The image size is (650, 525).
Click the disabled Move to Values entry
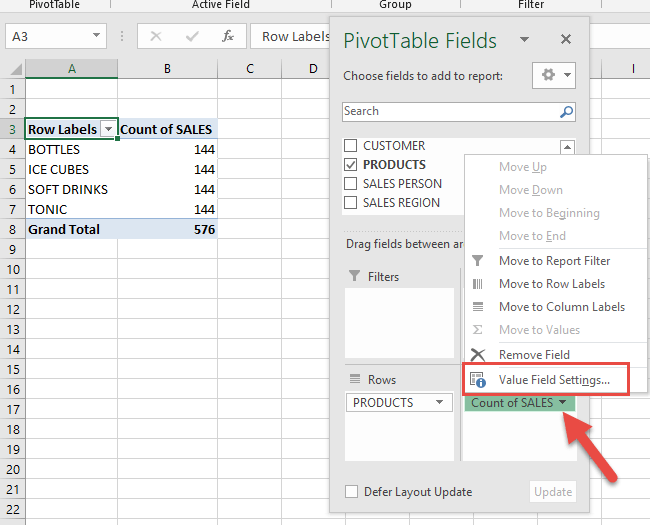555,330
